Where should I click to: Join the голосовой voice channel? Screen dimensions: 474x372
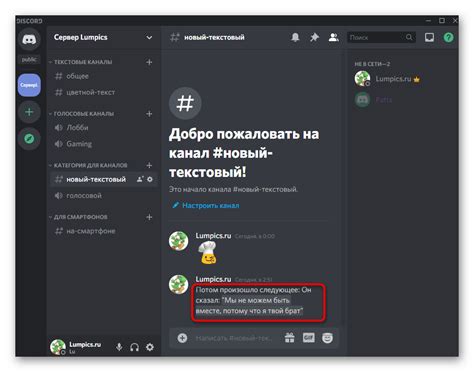[103, 196]
